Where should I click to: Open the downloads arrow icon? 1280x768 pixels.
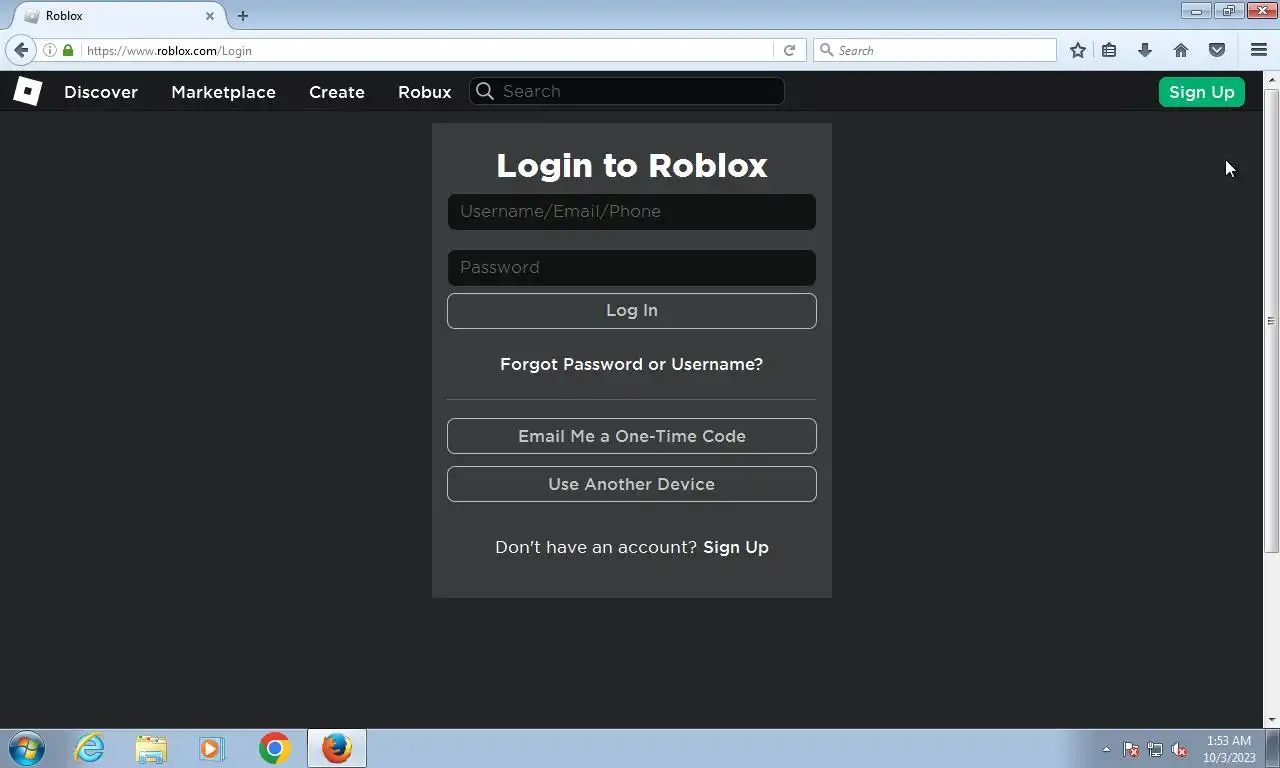click(x=1145, y=50)
